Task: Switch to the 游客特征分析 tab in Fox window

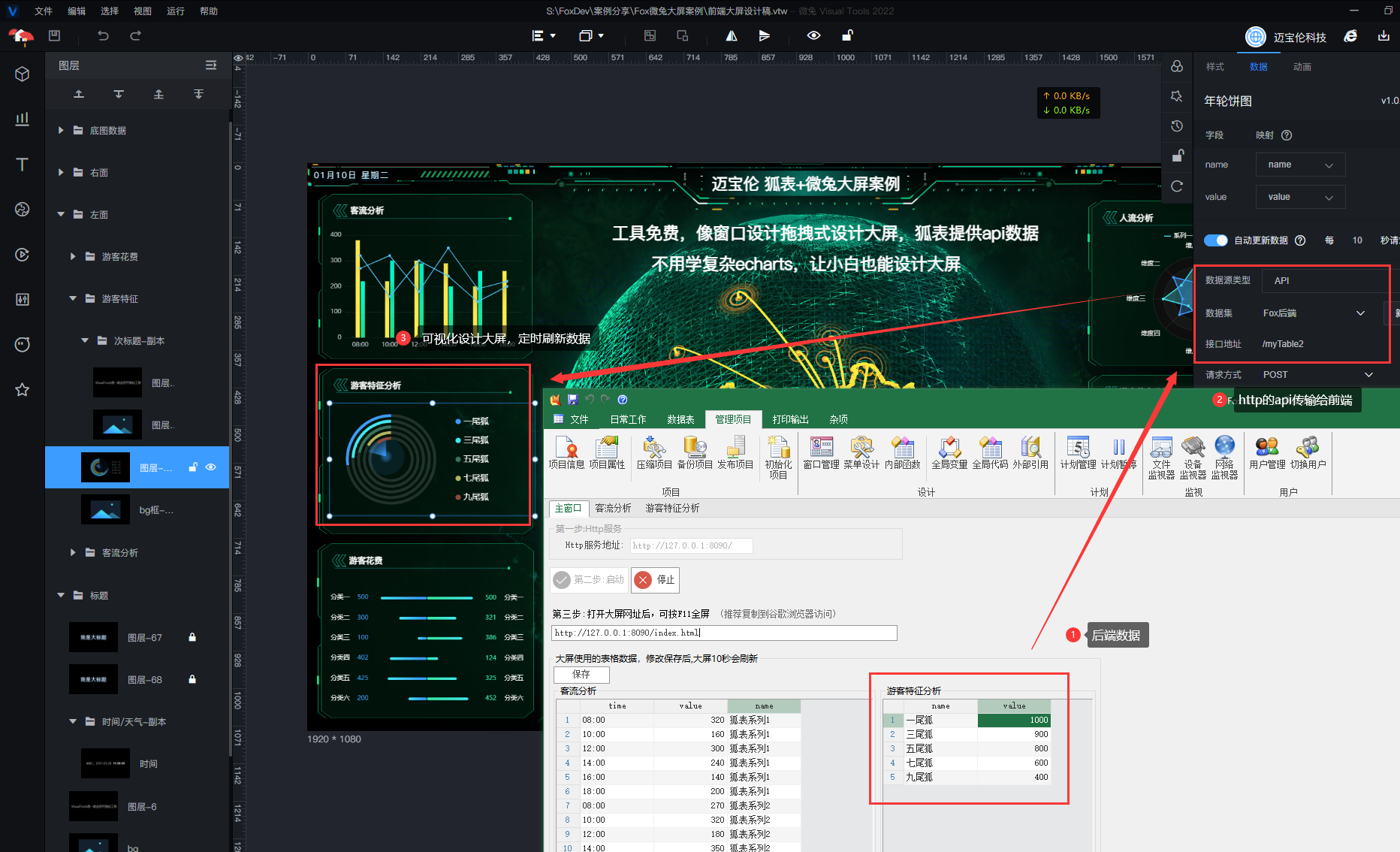Action: pos(672,508)
